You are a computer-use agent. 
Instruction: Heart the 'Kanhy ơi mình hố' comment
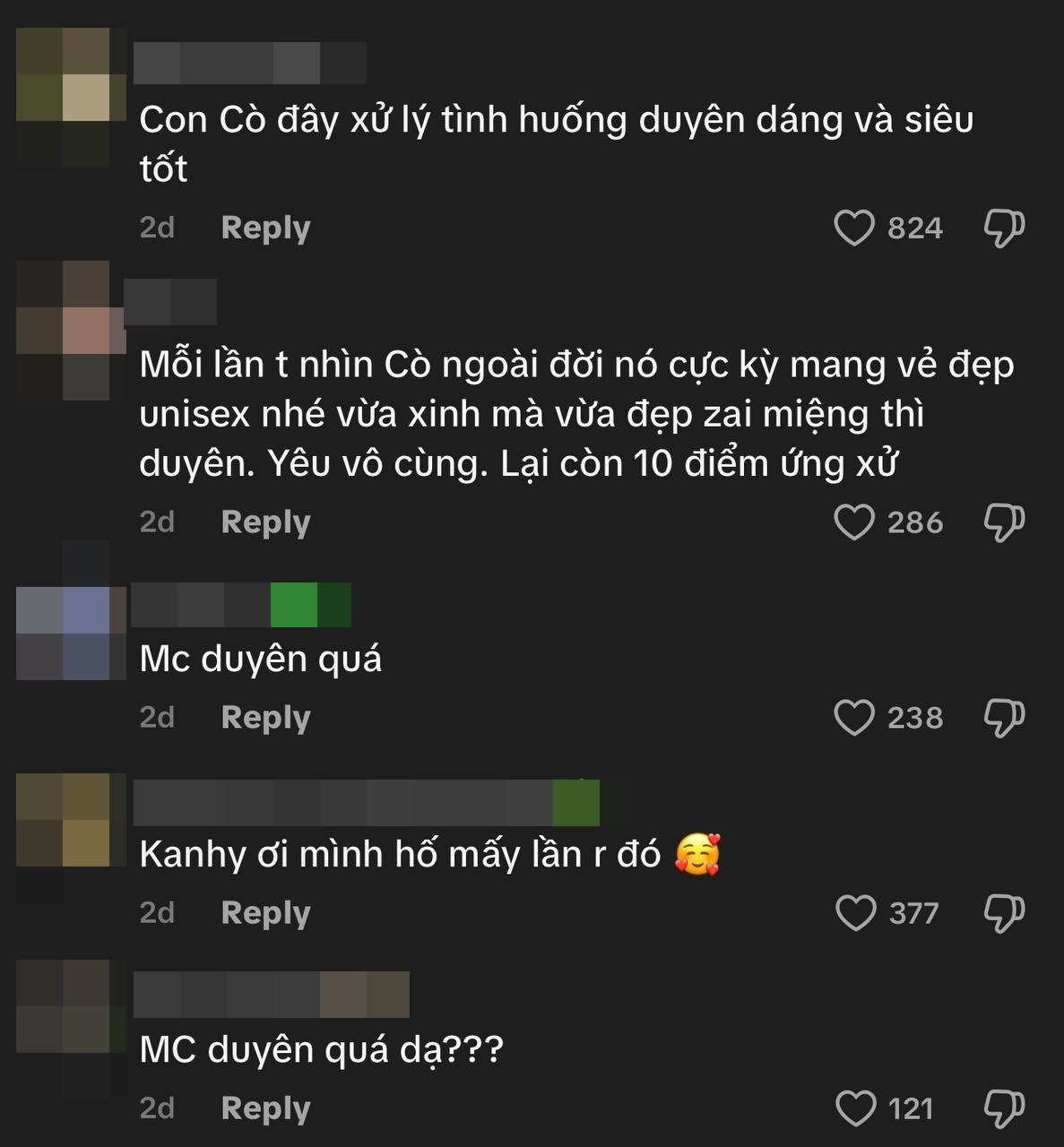coord(855,912)
